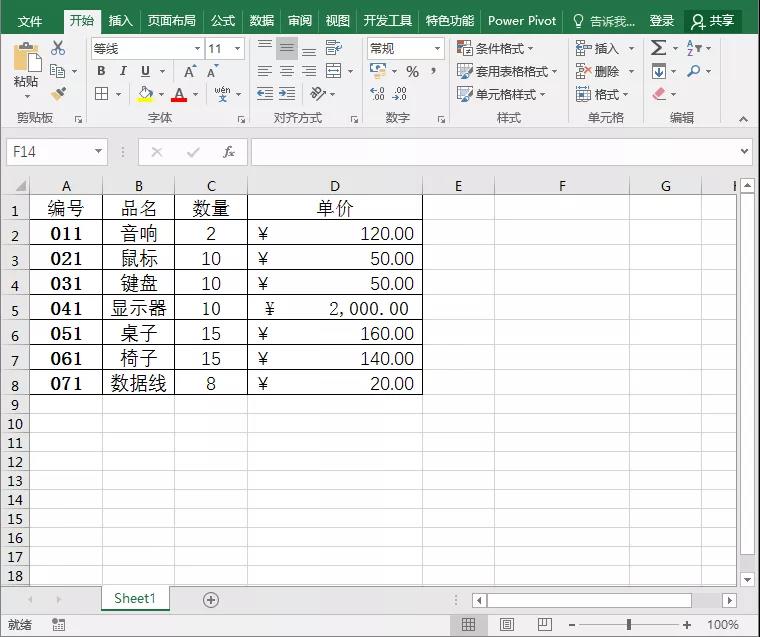Toggle wrap text icon
This screenshot has height=637, width=760.
(333, 48)
